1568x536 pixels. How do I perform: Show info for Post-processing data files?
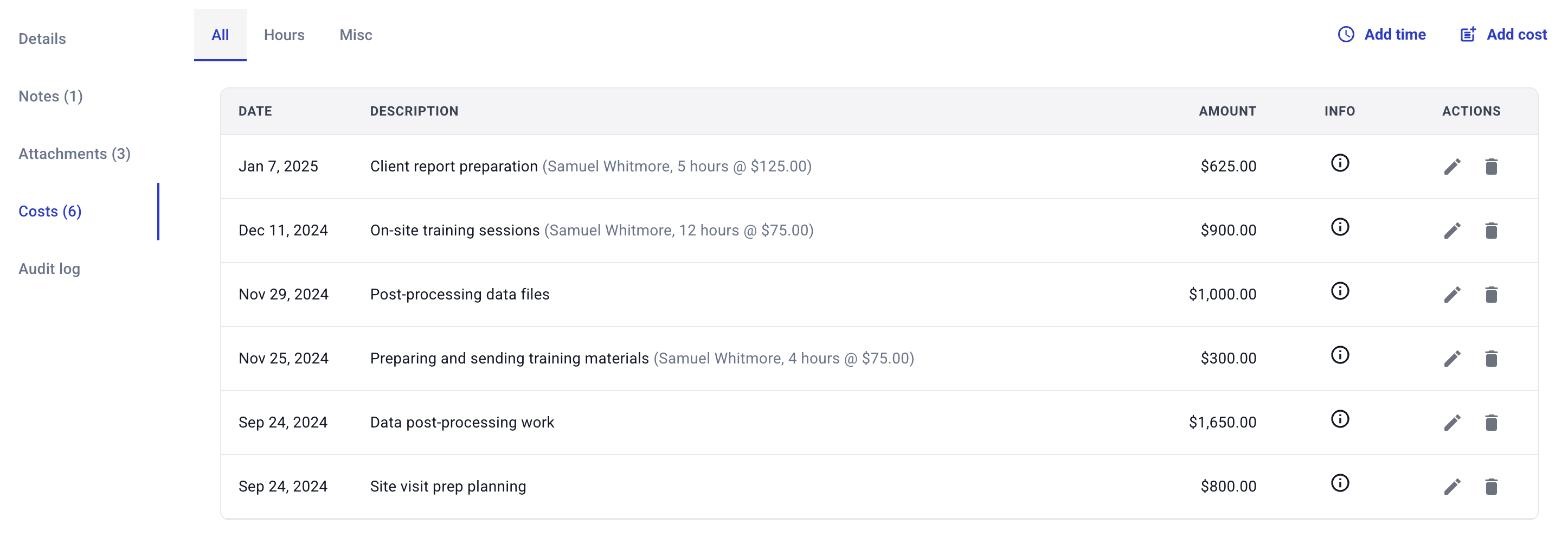[1339, 291]
